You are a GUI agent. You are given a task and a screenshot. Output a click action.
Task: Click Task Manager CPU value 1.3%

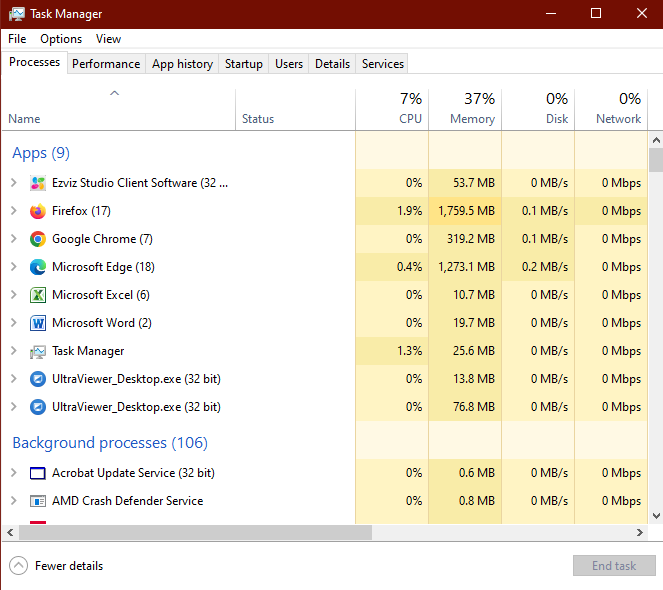click(x=409, y=351)
